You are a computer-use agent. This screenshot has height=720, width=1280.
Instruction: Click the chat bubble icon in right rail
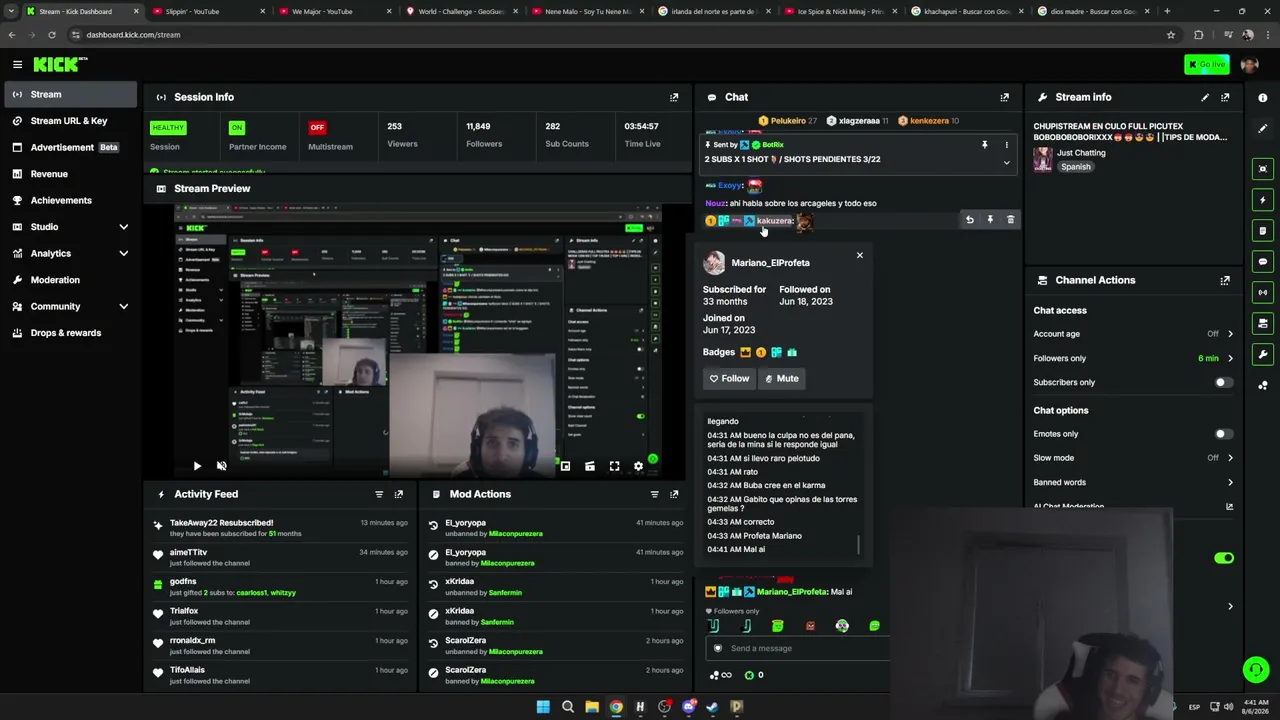(1263, 262)
